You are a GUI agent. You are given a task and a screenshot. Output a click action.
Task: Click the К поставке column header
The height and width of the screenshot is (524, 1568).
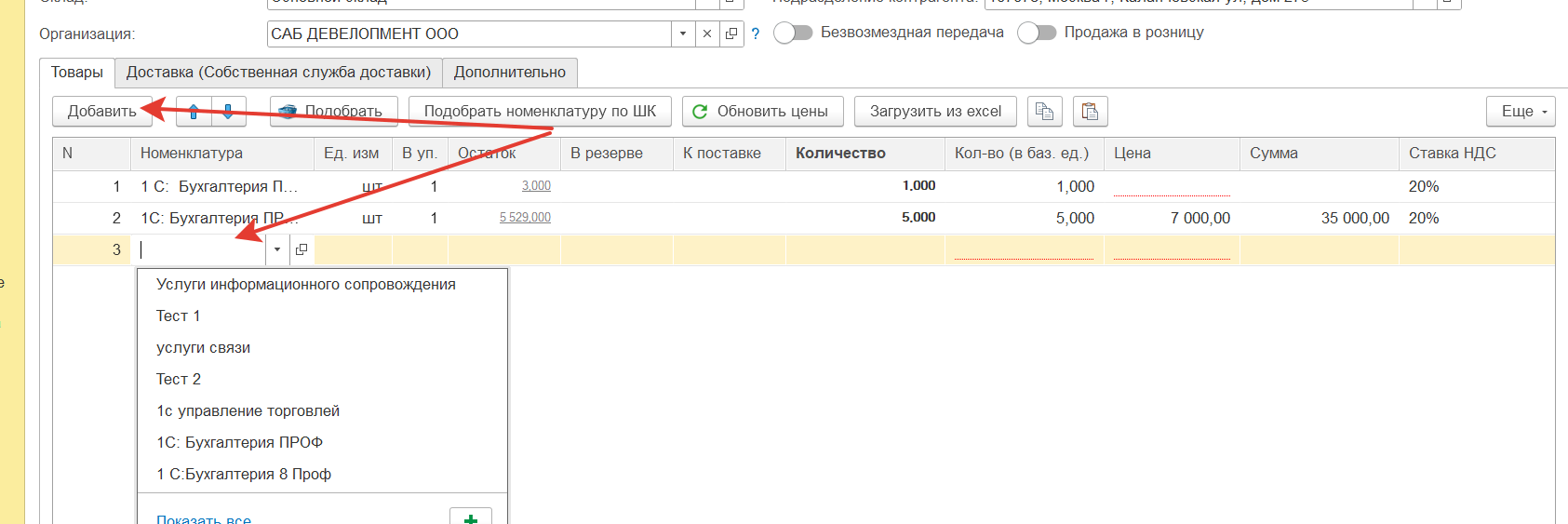[x=730, y=154]
